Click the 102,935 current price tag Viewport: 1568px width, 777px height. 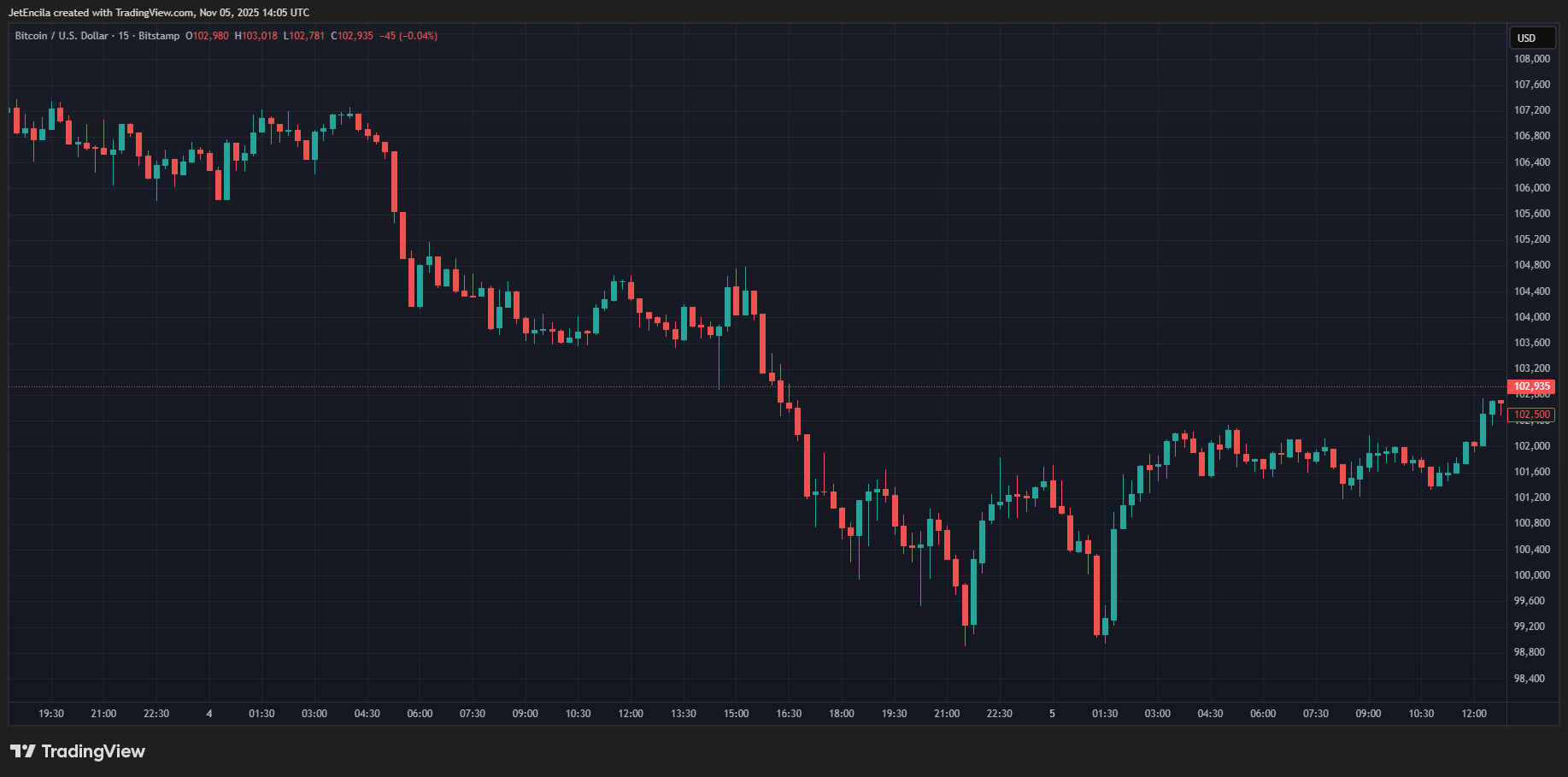pyautogui.click(x=1531, y=386)
